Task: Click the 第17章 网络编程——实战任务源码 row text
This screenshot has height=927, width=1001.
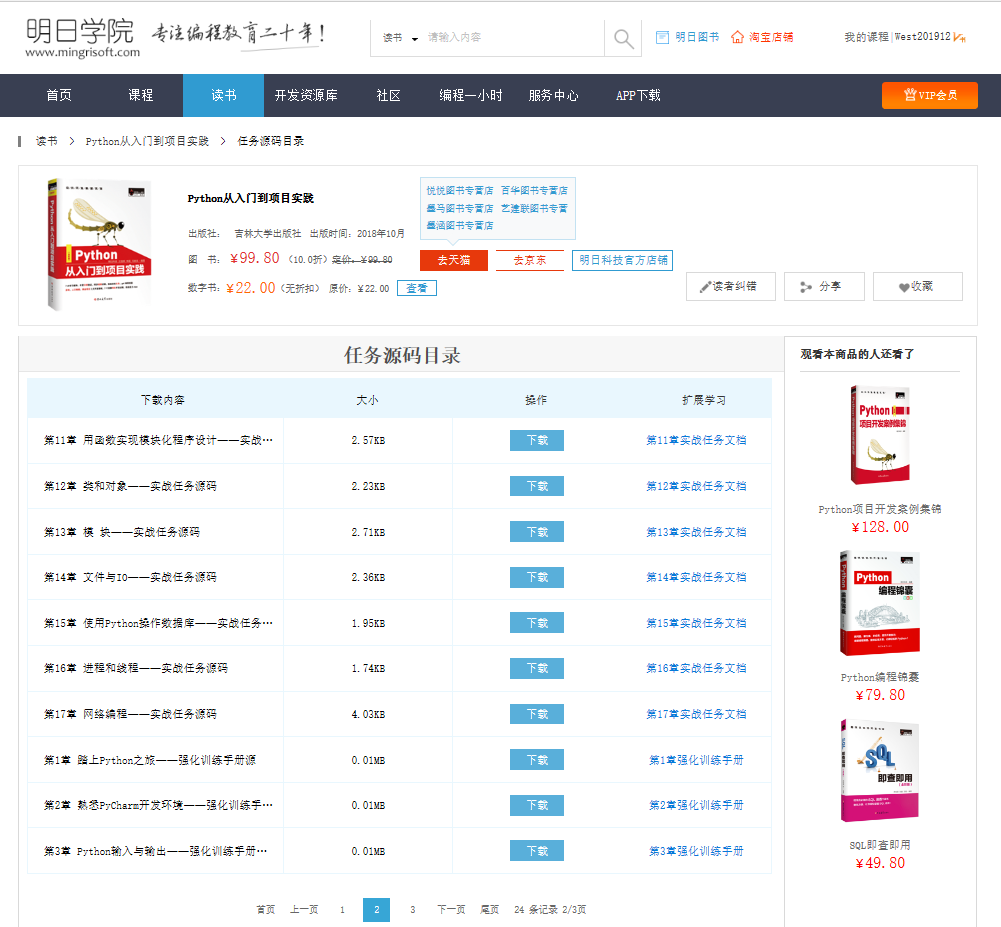Action: (x=130, y=714)
